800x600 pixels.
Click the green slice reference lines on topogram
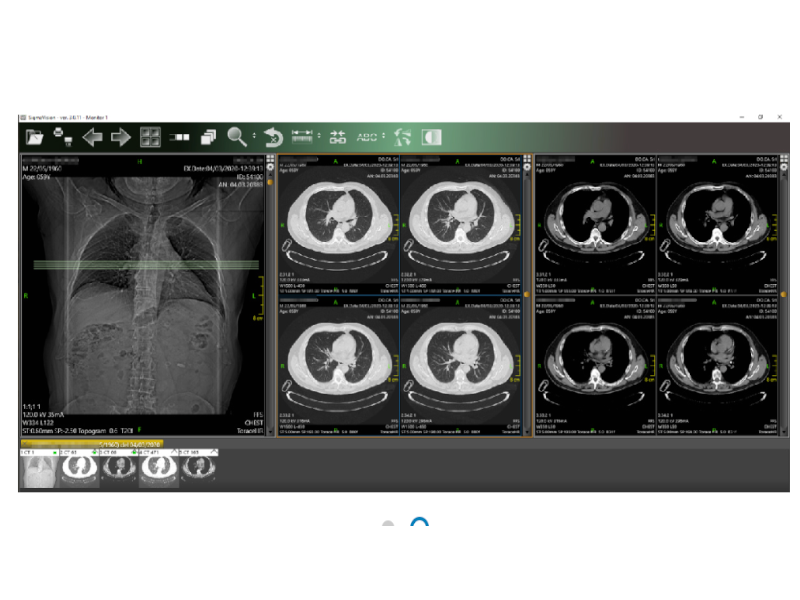[x=146, y=265]
